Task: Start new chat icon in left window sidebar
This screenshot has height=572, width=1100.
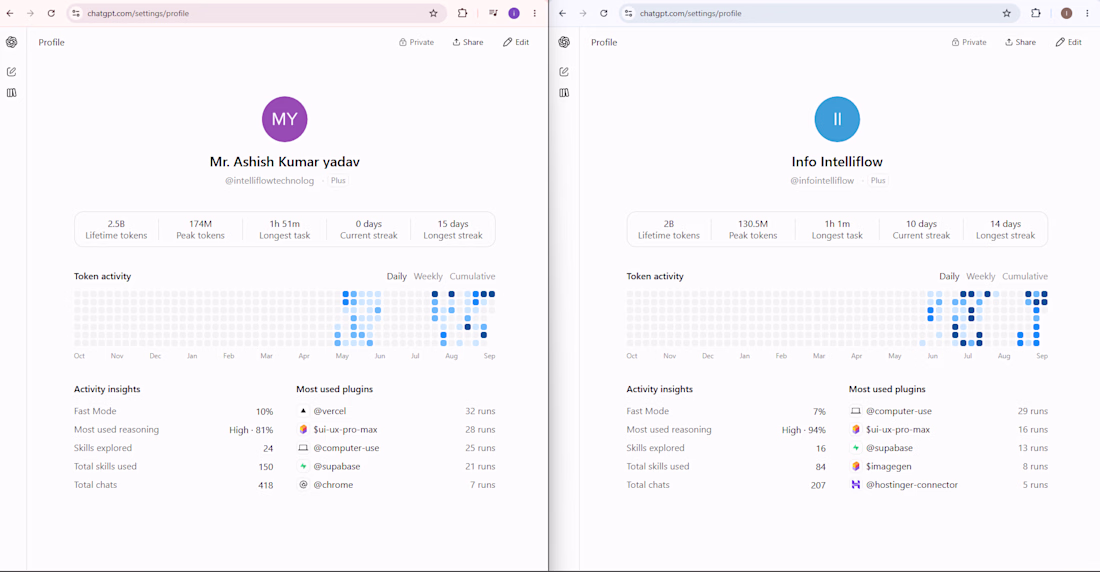Action: pos(12,72)
